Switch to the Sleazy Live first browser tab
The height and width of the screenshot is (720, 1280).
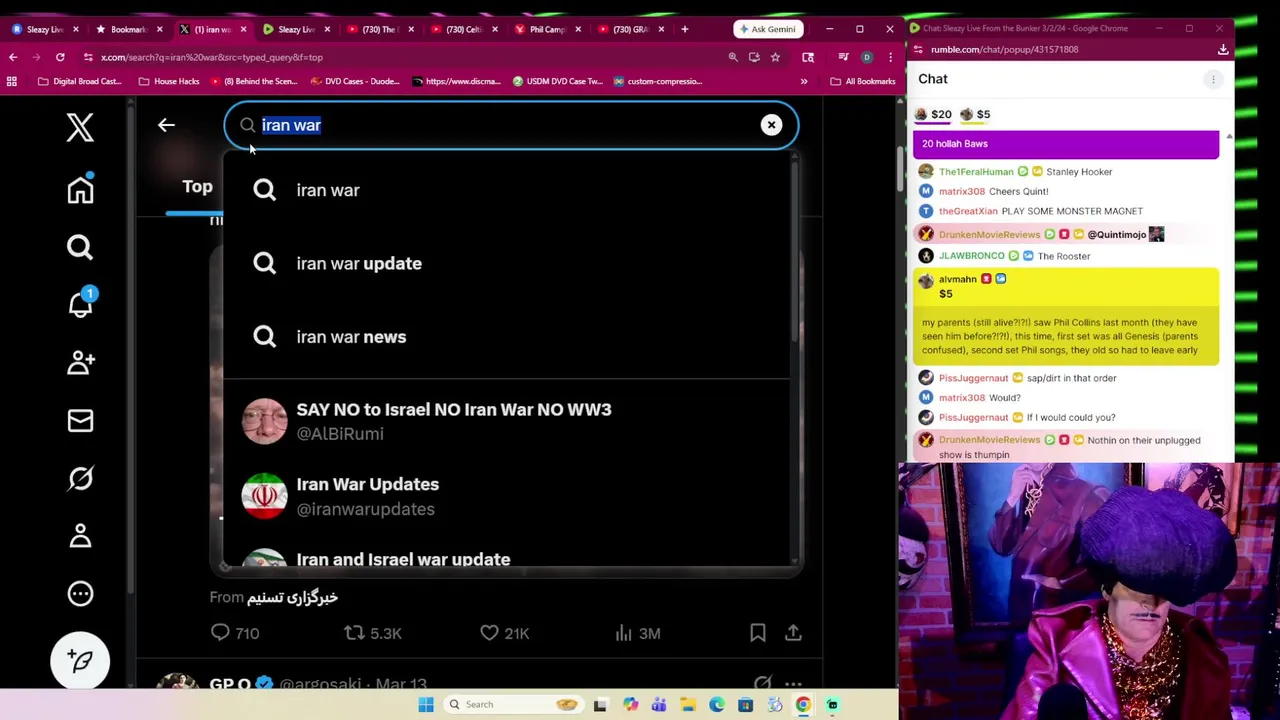[45, 29]
